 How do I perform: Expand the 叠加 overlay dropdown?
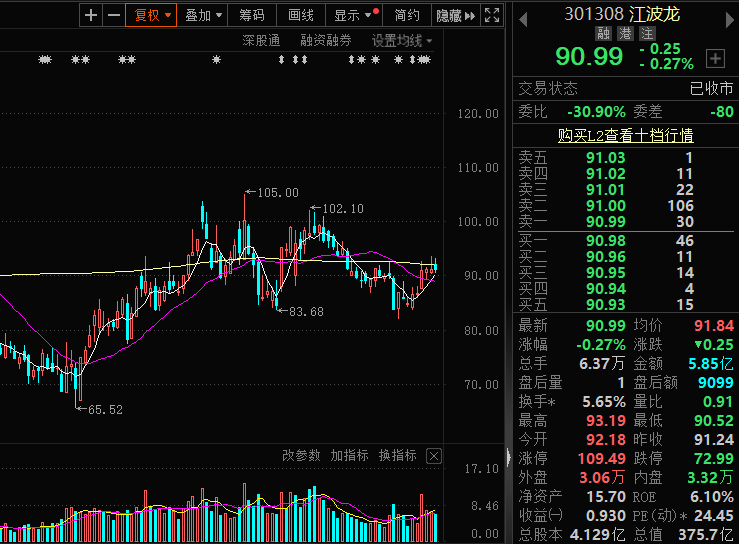(203, 15)
